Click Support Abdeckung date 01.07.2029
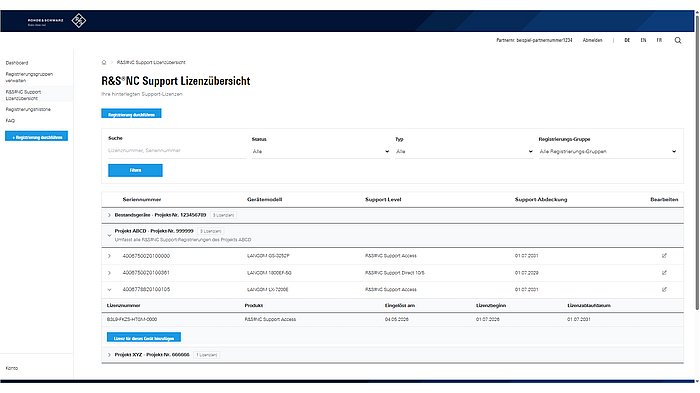 coord(527,273)
